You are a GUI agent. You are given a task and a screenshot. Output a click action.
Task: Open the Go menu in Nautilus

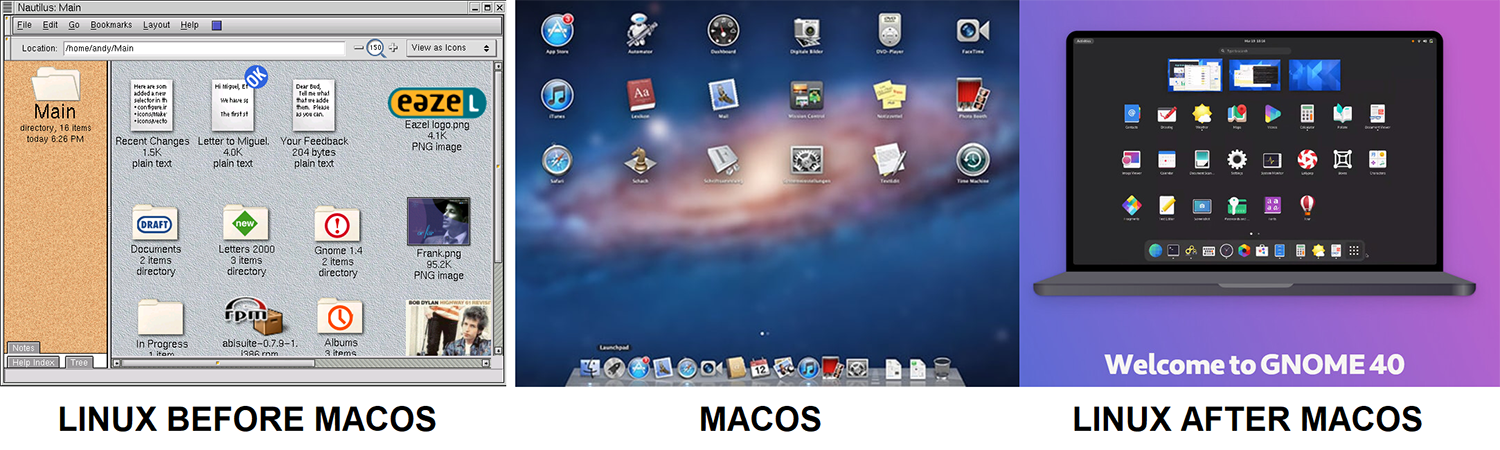click(x=74, y=24)
